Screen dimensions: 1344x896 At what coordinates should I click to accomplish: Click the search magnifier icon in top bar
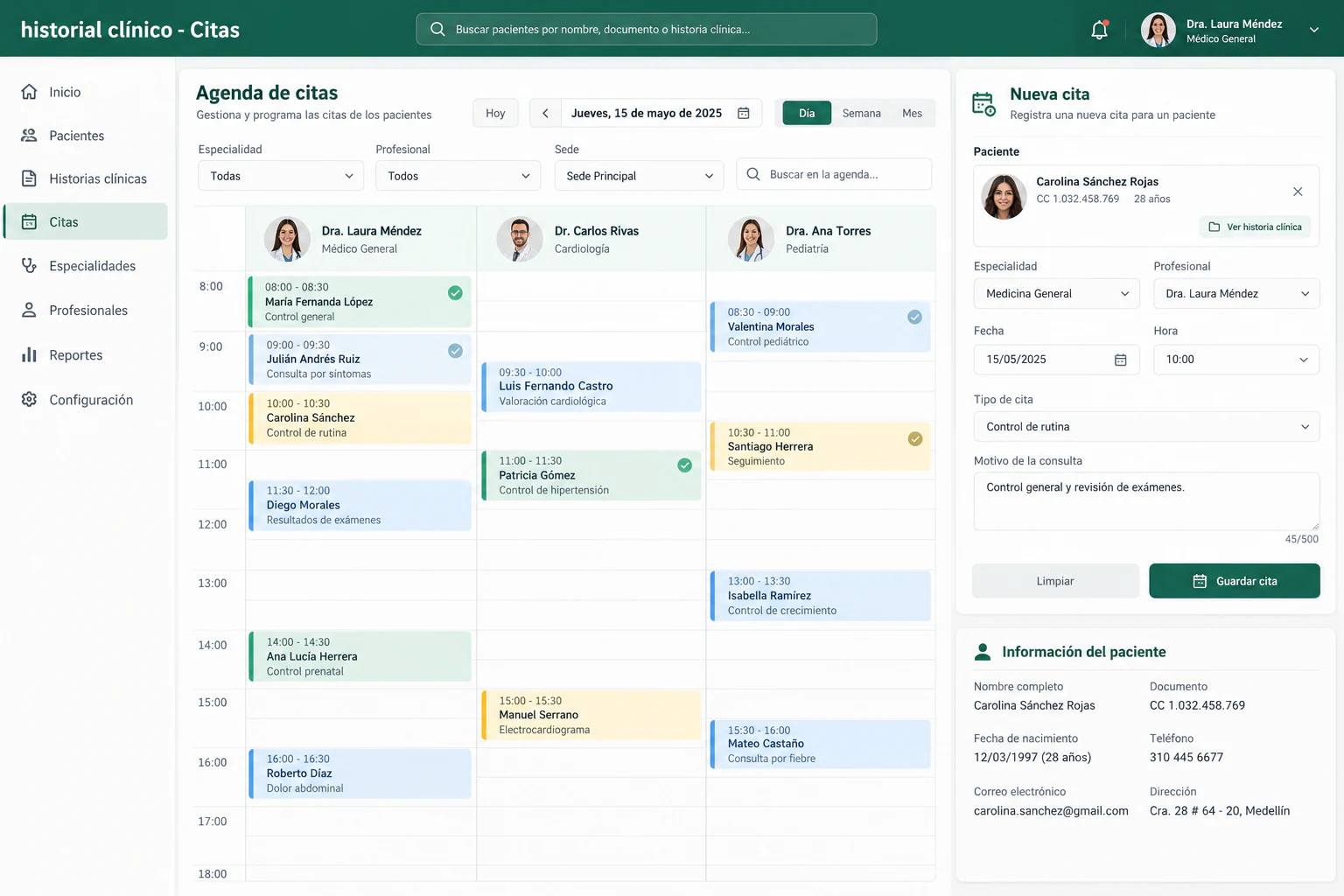(x=437, y=29)
